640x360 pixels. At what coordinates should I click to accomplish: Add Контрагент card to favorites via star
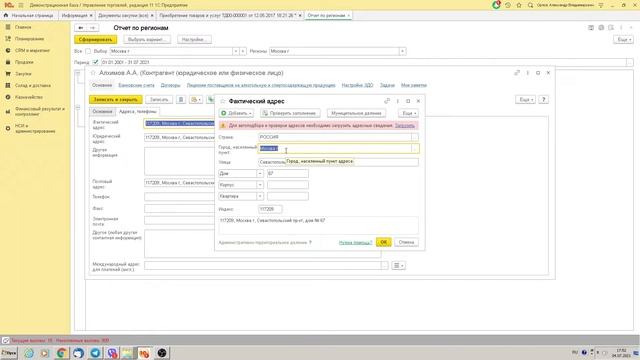point(93,73)
